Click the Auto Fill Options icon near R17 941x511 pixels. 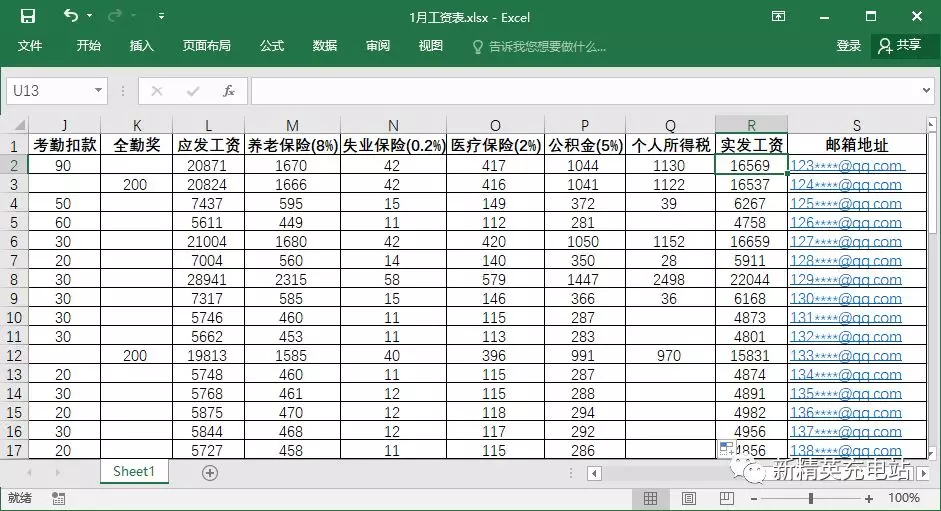(x=726, y=449)
